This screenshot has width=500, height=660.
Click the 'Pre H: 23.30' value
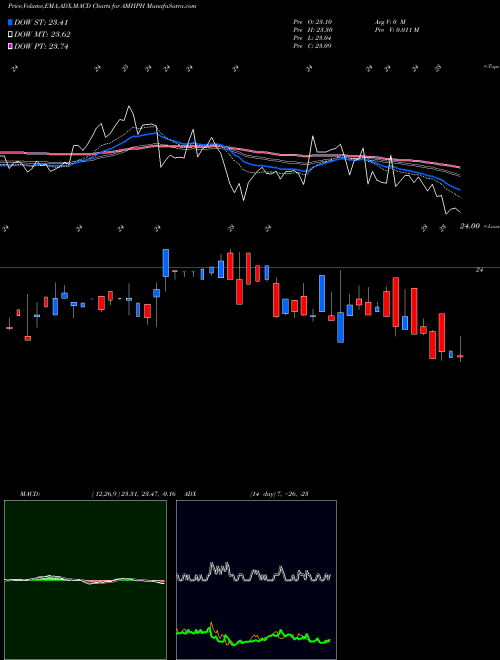point(313,30)
